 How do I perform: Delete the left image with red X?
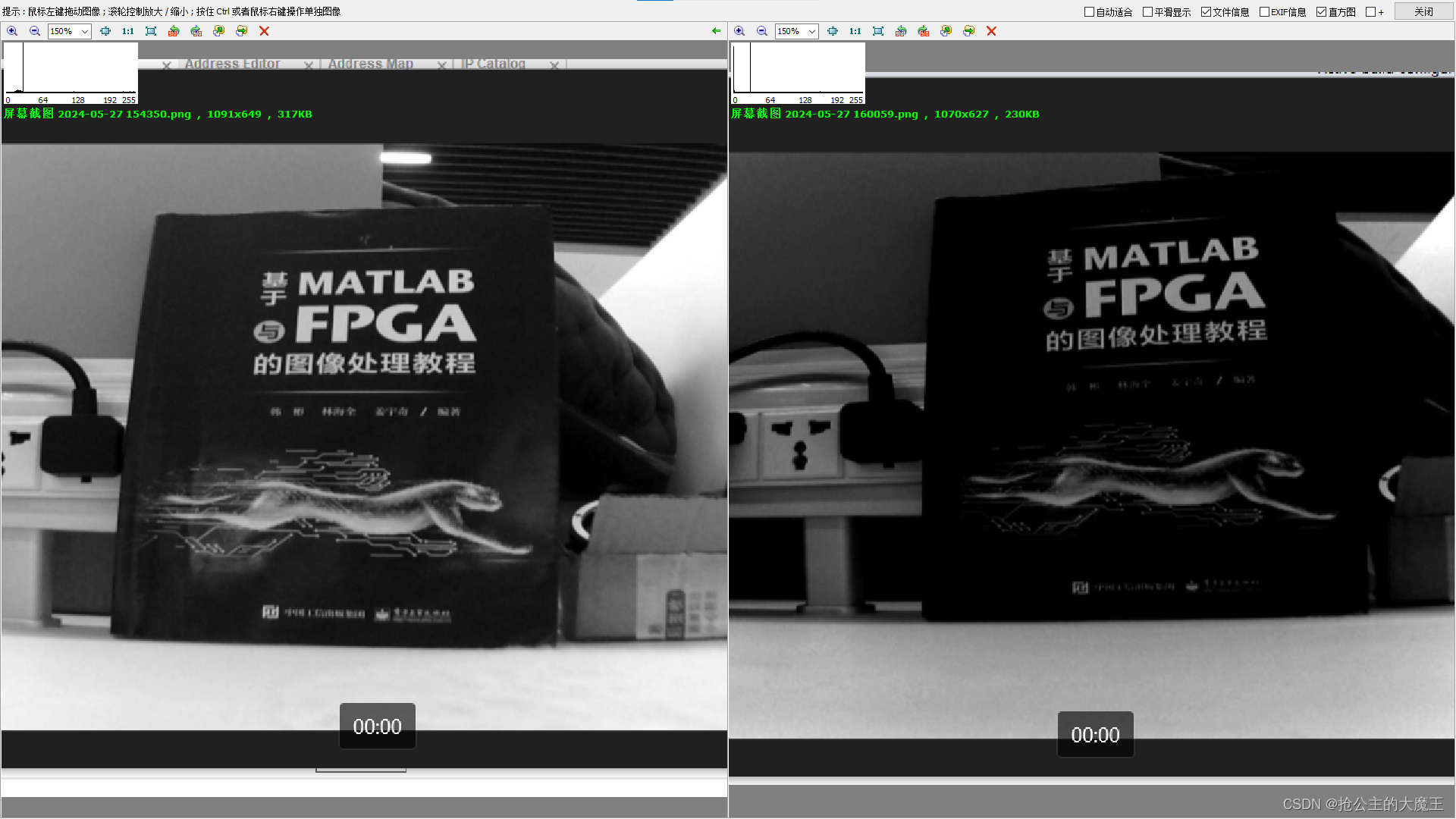click(x=264, y=31)
